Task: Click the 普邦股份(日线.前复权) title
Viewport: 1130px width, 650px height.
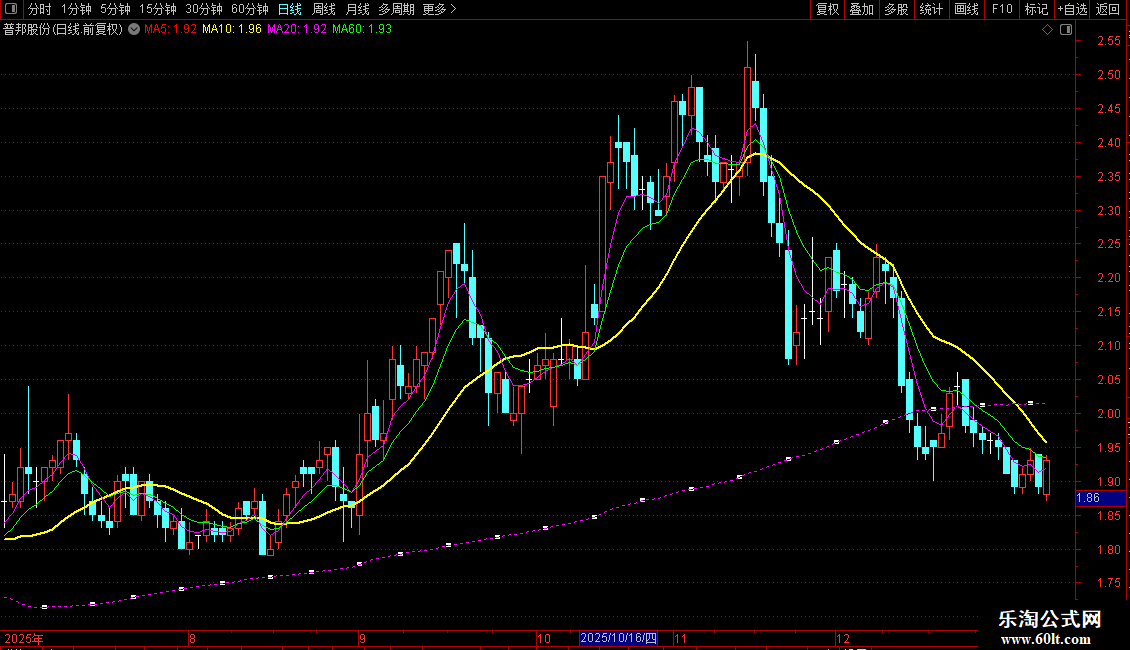Action: click(63, 29)
